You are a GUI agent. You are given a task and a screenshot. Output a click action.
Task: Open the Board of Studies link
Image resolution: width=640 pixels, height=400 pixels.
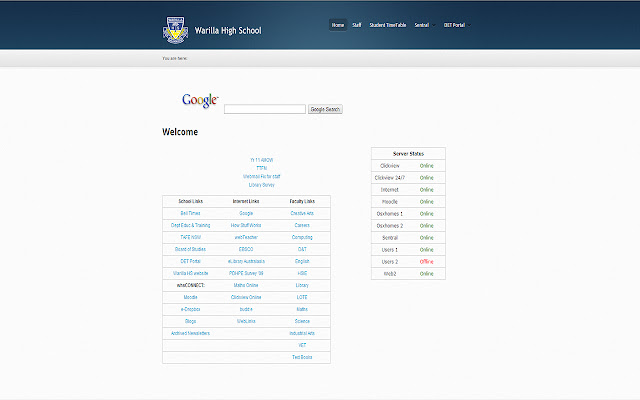tap(191, 249)
